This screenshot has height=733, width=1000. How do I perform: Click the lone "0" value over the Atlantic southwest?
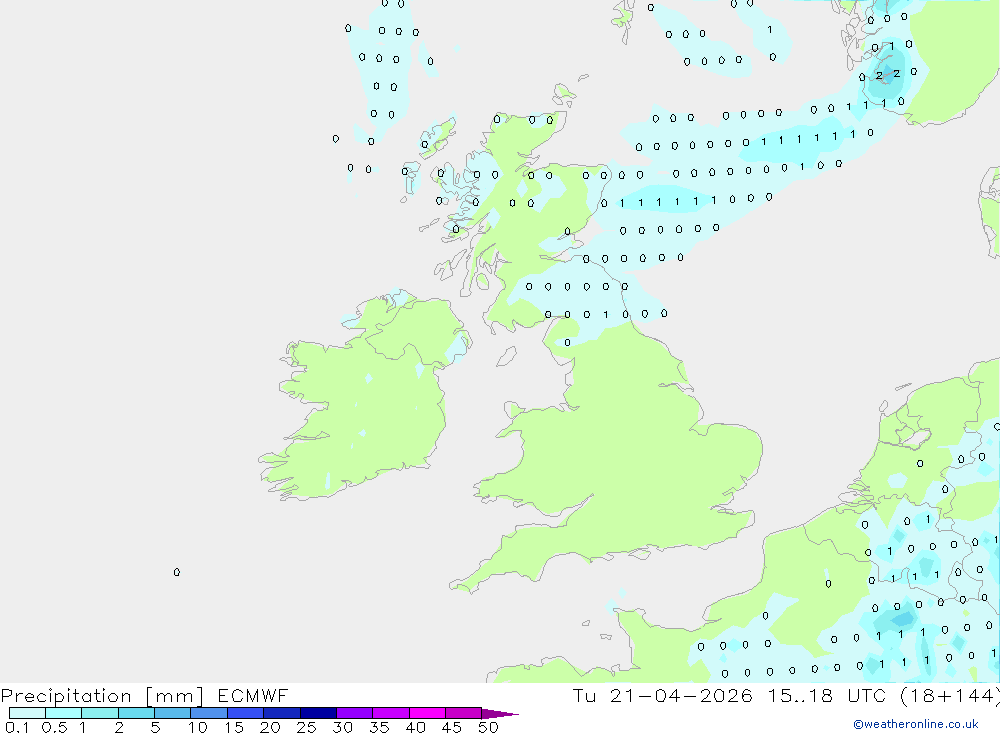tap(177, 572)
